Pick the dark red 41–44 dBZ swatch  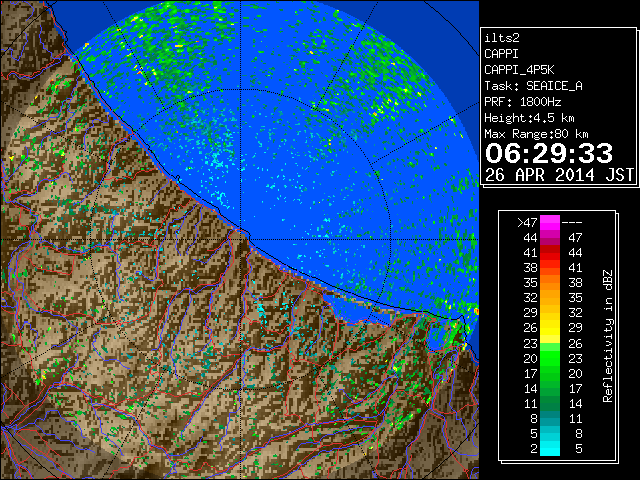tap(550, 253)
